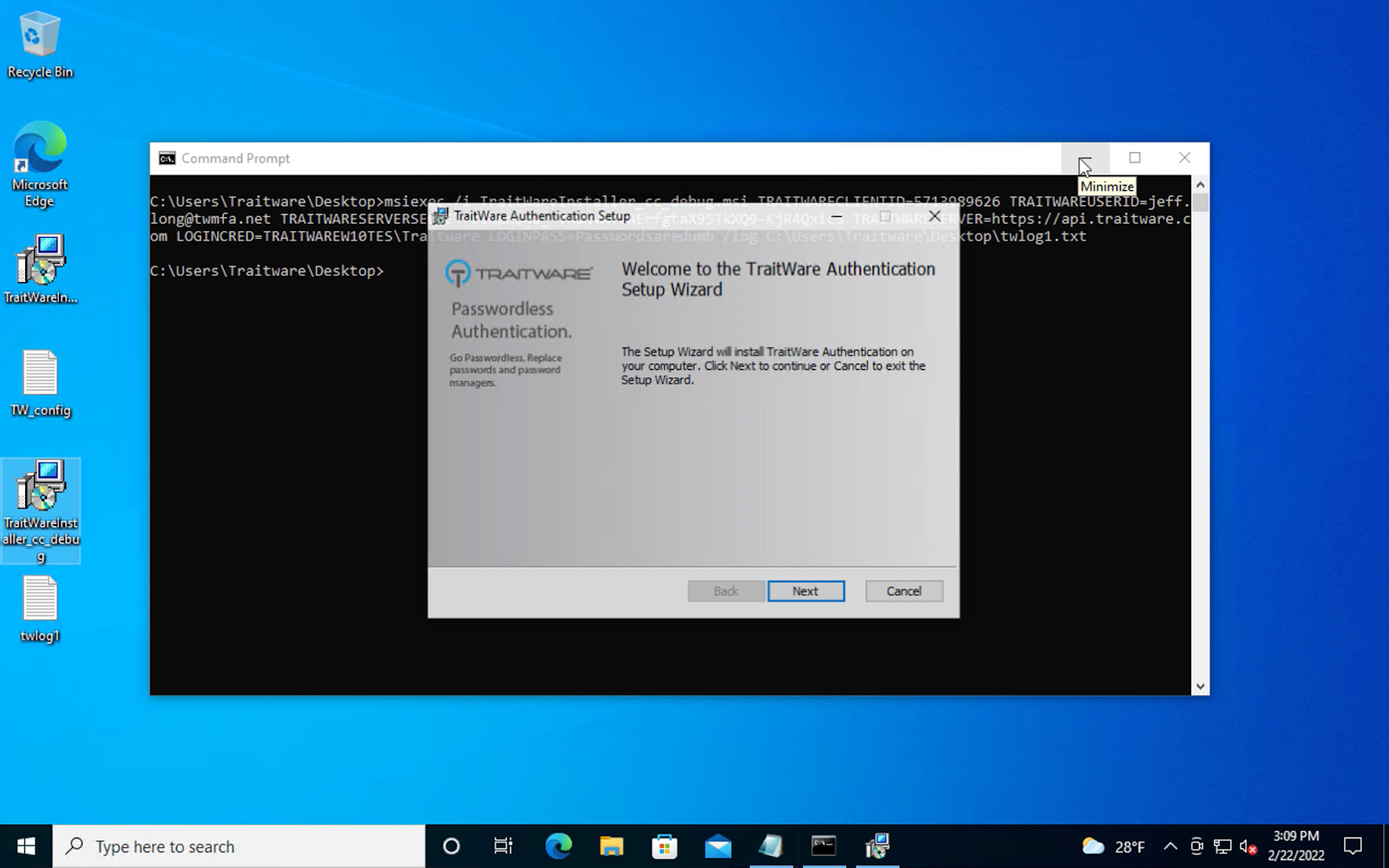Screen dimensions: 1389x868
Task: Close the TraitWare Authentication Setup dialog
Action: click(934, 216)
